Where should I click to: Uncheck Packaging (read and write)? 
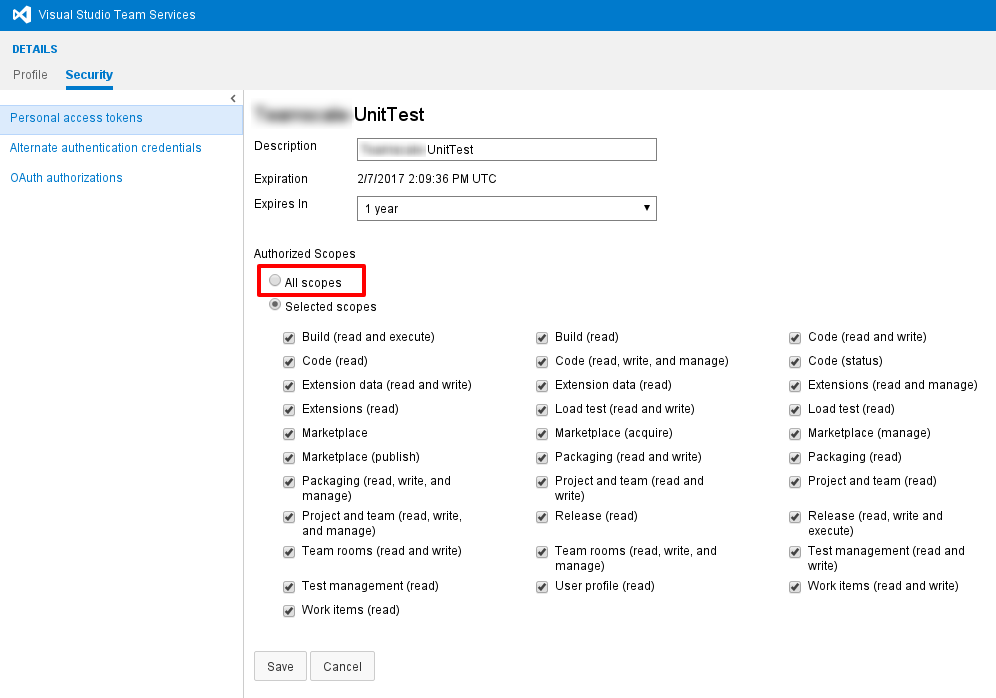[x=542, y=459]
